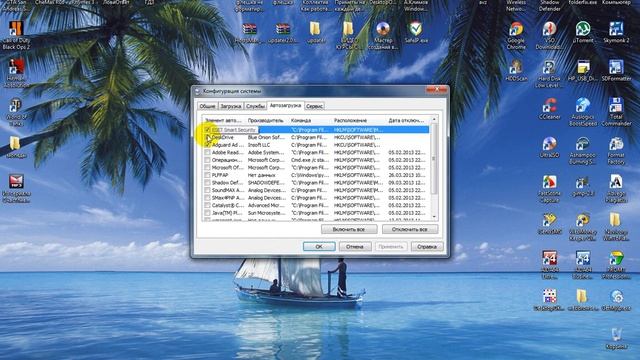The width and height of the screenshot is (640, 360).
Task: Click the Справка button
Action: click(x=427, y=247)
